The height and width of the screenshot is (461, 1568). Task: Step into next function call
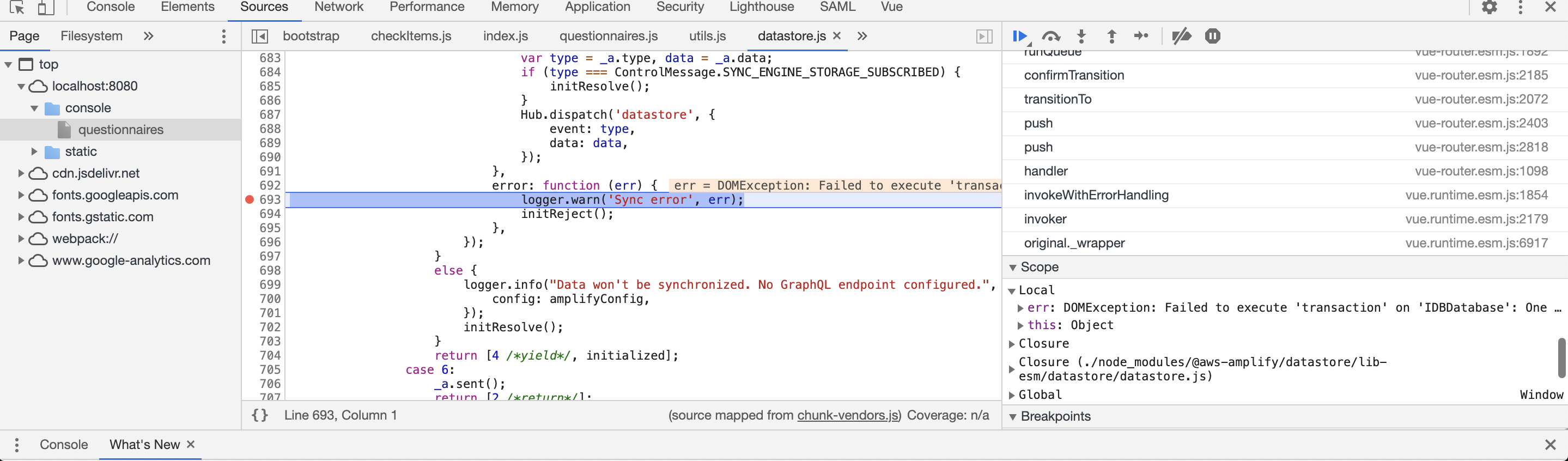point(1081,37)
